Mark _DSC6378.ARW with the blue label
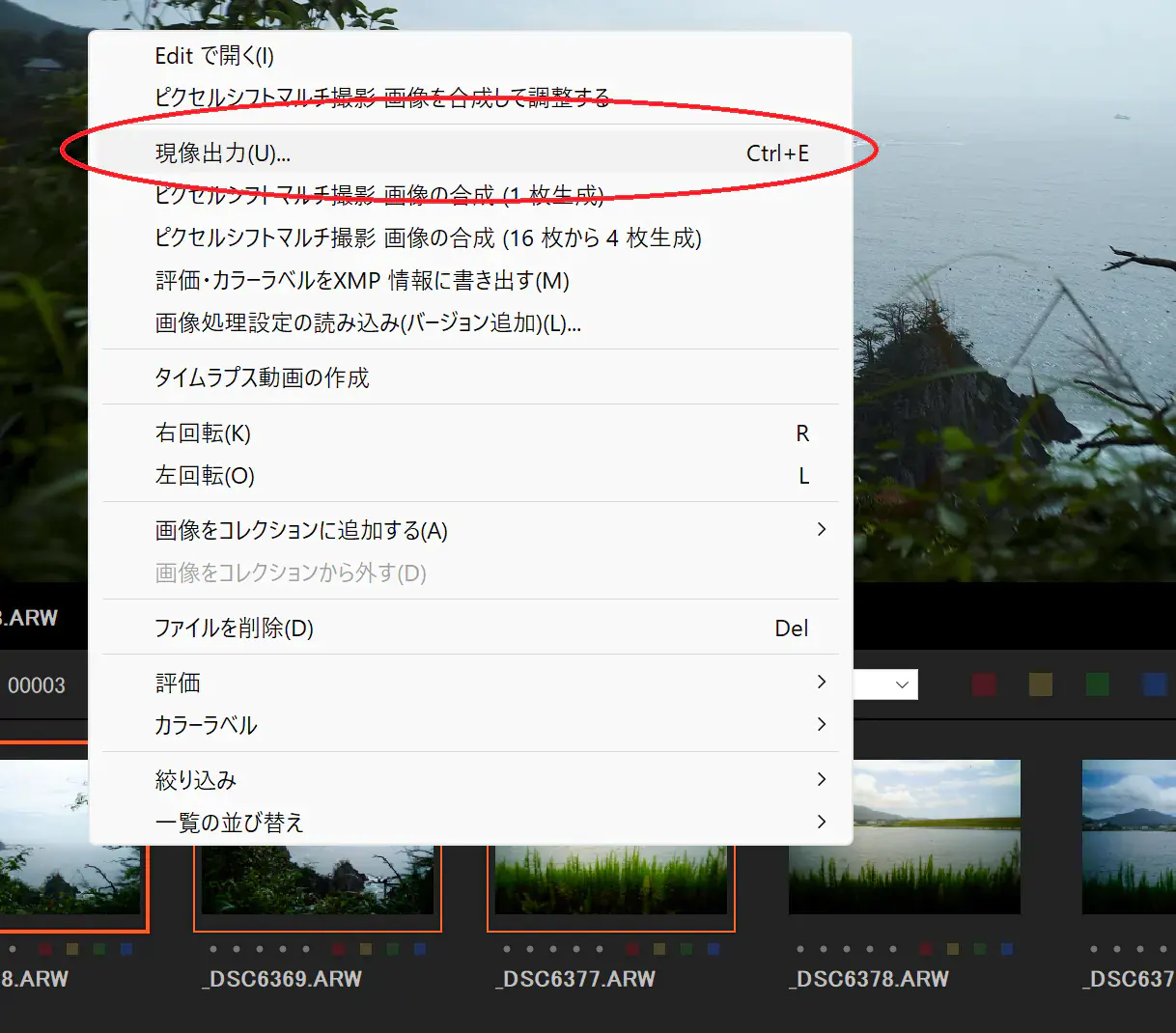 tap(1006, 949)
